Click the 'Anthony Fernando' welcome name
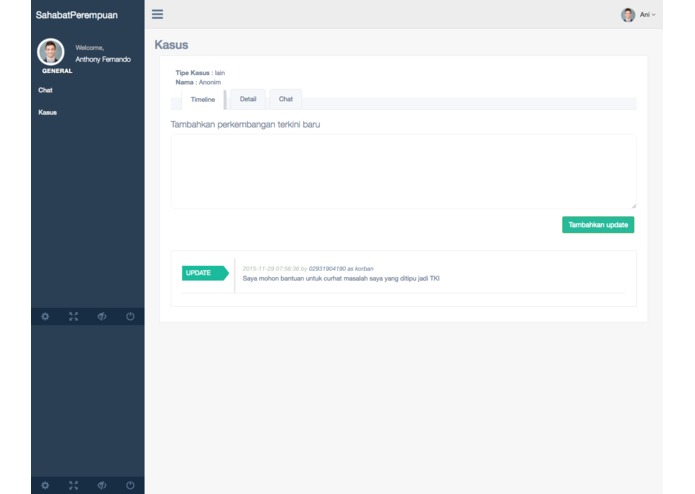This screenshot has width=695, height=494. click(103, 59)
